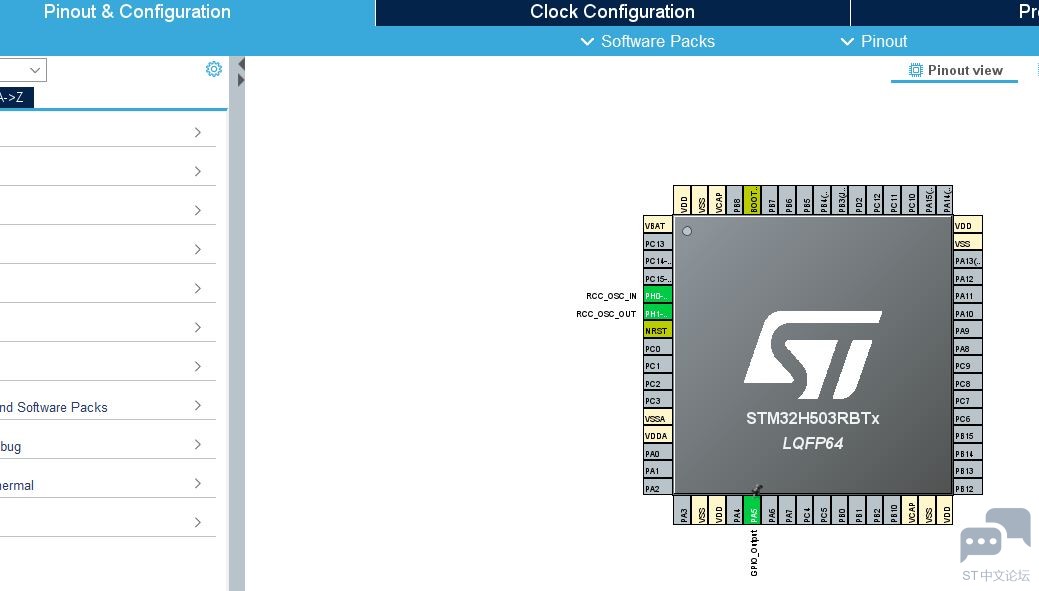This screenshot has width=1039, height=591.
Task: Open the categories settings gear icon
Action: point(213,69)
